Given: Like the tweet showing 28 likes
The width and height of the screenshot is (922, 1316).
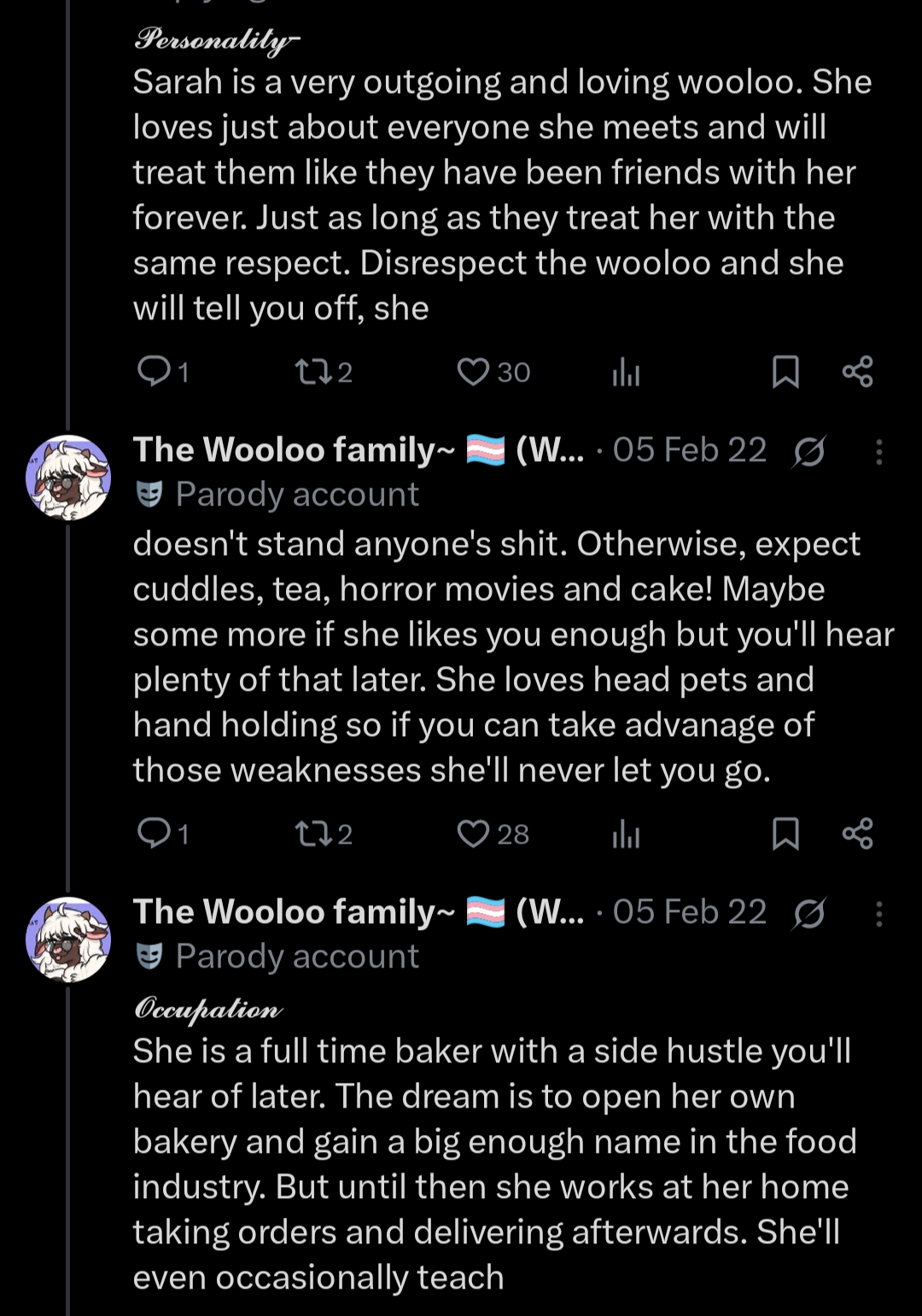Looking at the screenshot, I should click(472, 833).
